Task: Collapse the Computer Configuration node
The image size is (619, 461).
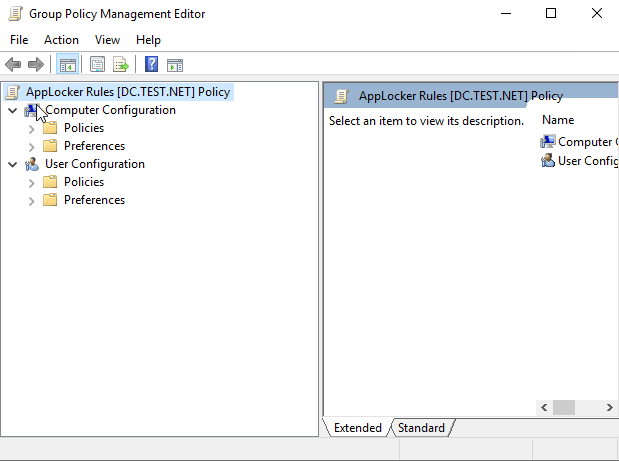Action: click(x=12, y=110)
